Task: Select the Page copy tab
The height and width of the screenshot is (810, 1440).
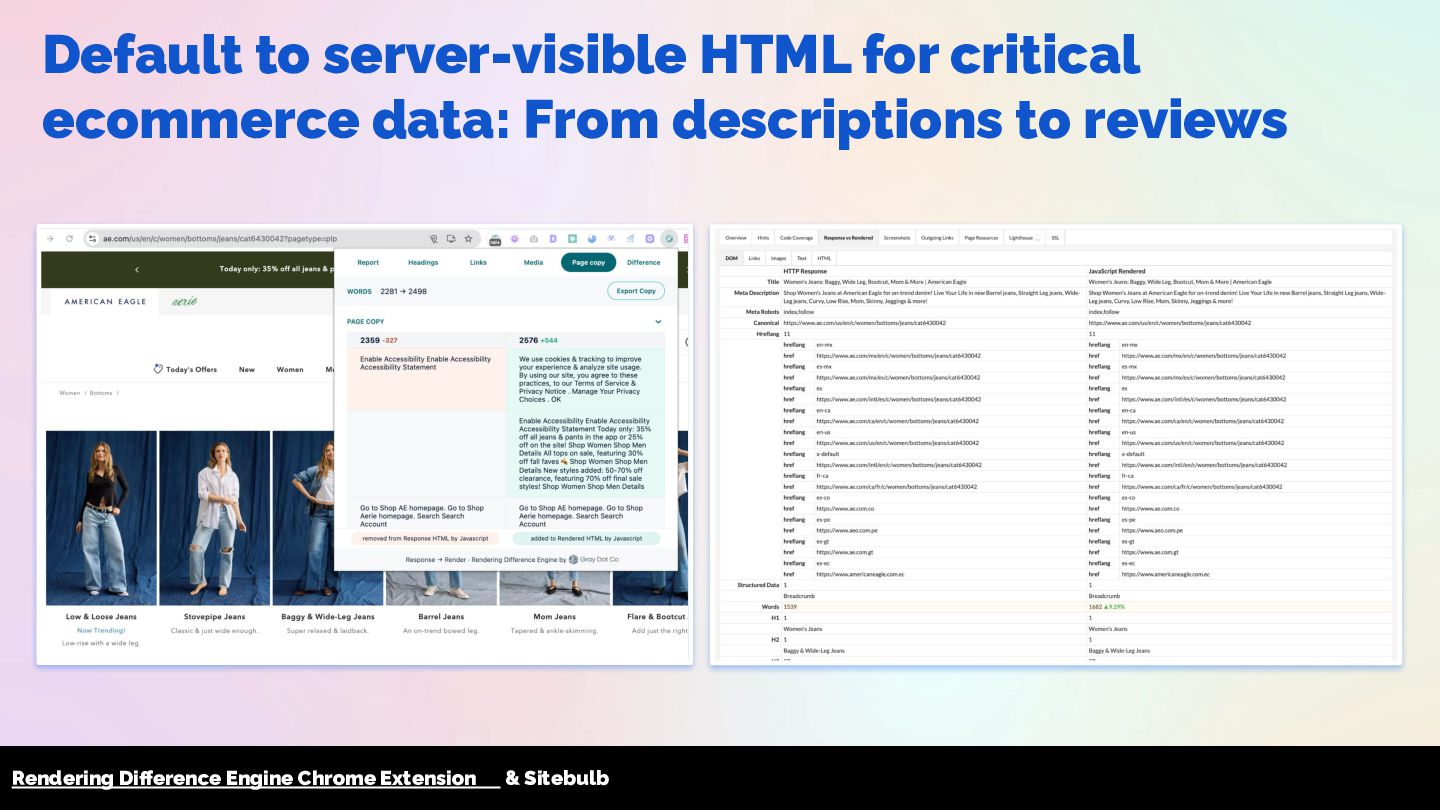Action: tap(588, 262)
